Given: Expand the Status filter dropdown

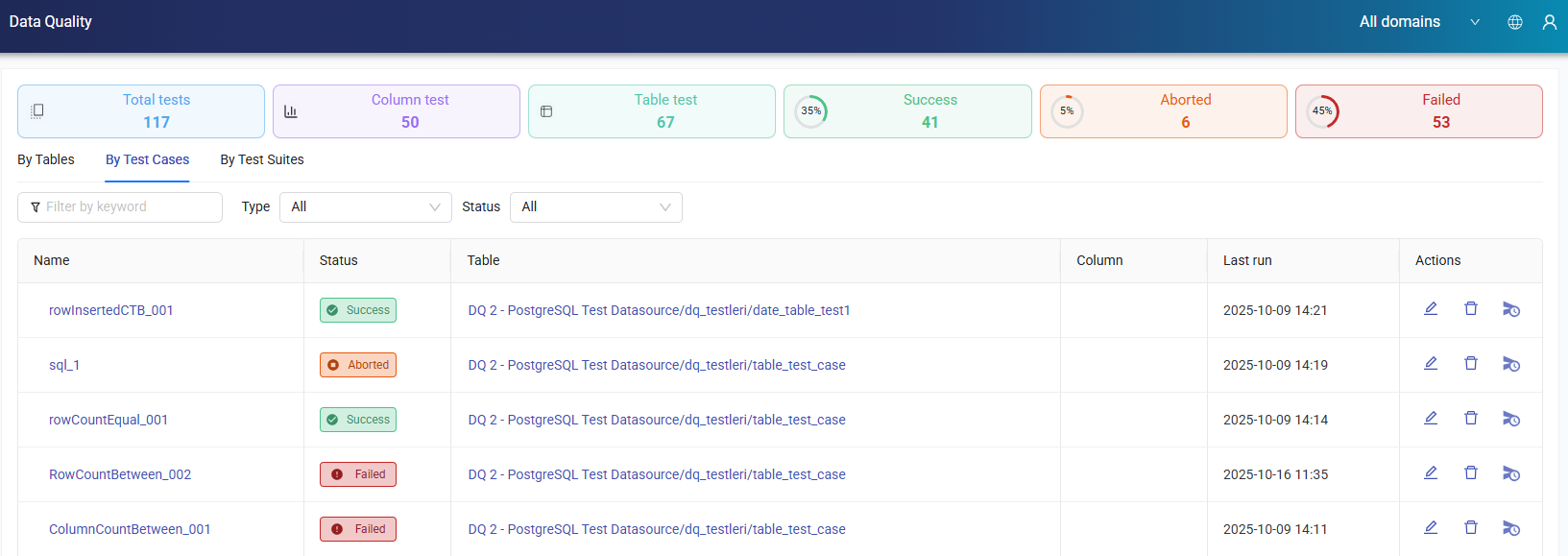Looking at the screenshot, I should tap(595, 207).
